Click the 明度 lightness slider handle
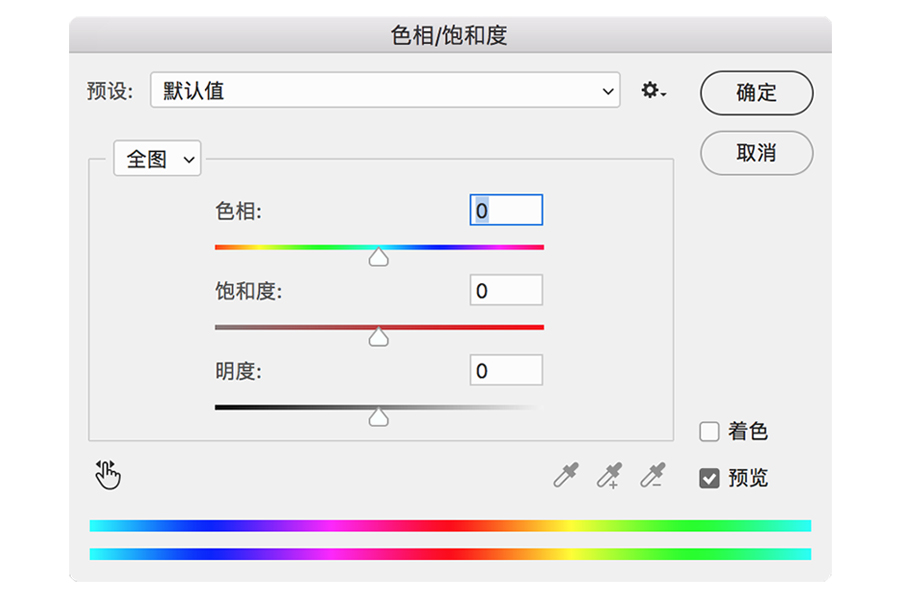Viewport: 900px width, 600px height. 378,418
